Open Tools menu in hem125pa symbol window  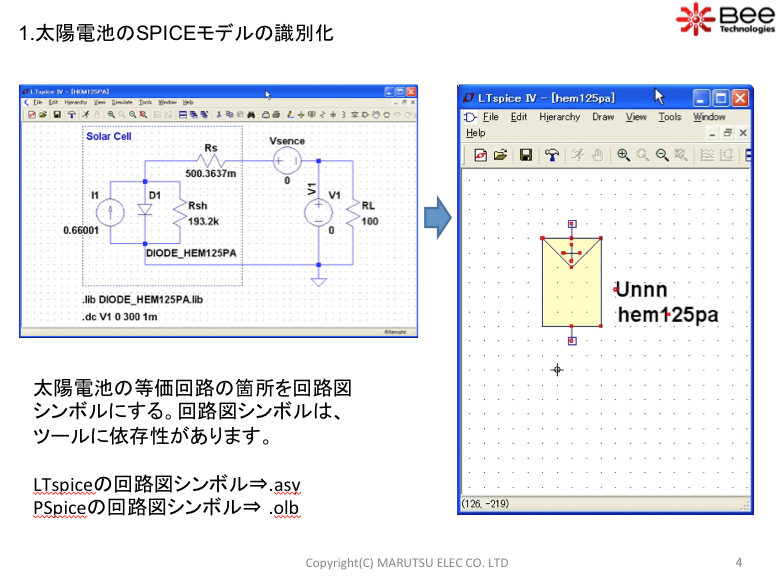pyautogui.click(x=669, y=117)
